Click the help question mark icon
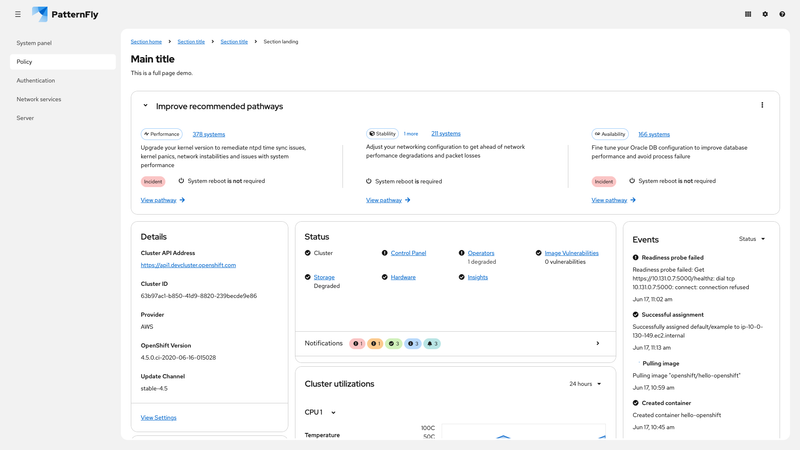 tap(782, 14)
